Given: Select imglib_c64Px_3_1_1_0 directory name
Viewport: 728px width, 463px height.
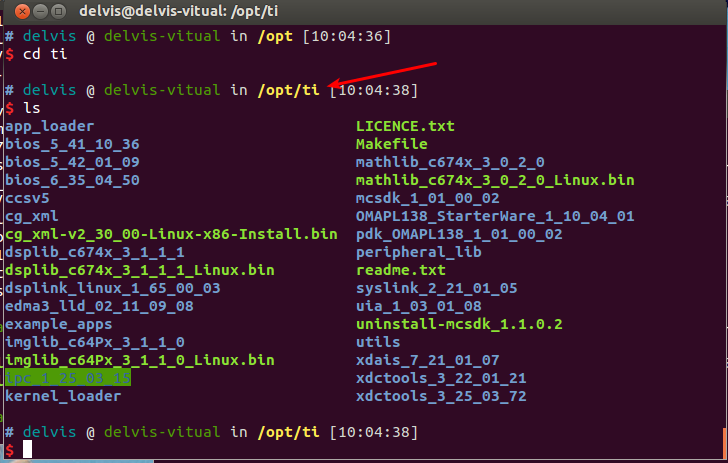Looking at the screenshot, I should (x=95, y=343).
